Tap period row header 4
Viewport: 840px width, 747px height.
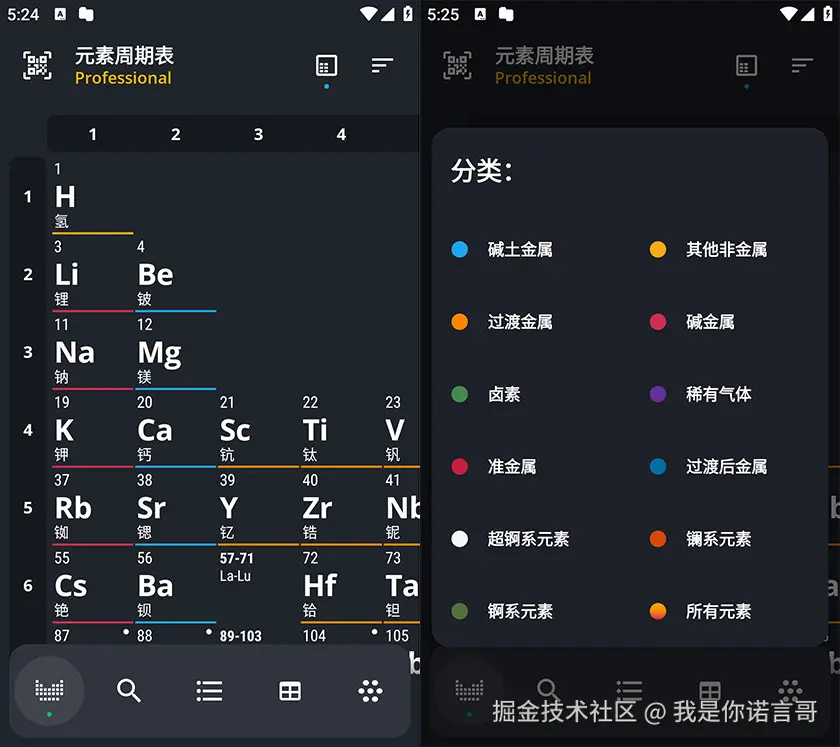coord(28,430)
